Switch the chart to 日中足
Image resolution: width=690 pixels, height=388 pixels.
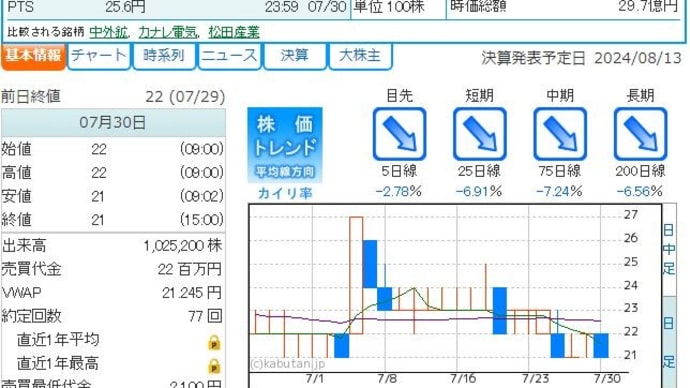coord(669,249)
